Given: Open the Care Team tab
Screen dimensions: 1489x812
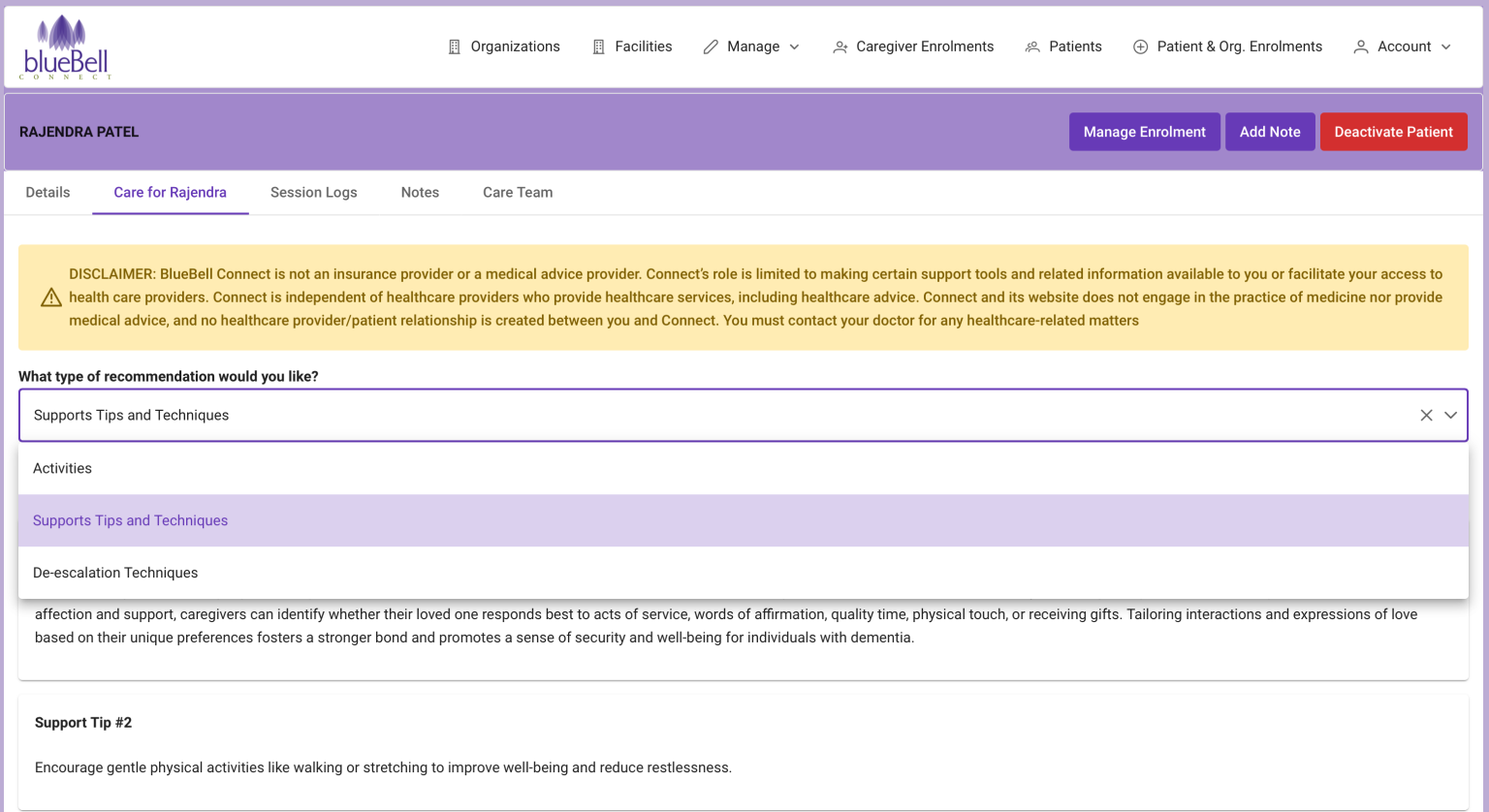Looking at the screenshot, I should (518, 192).
